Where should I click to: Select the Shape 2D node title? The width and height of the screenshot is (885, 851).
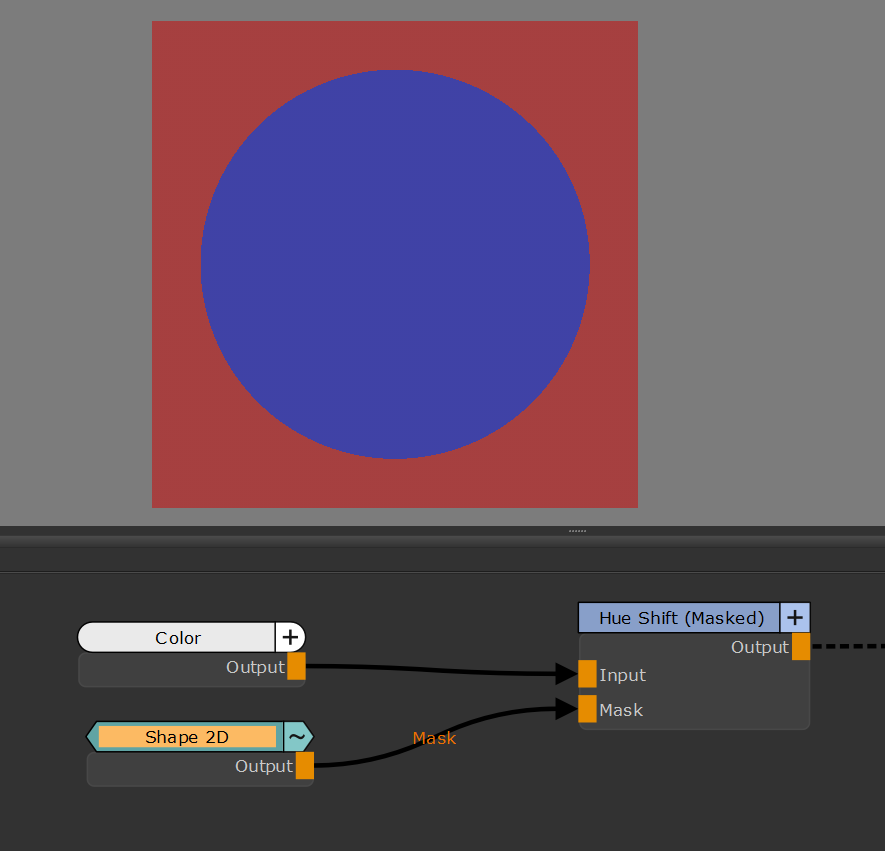(x=187, y=737)
